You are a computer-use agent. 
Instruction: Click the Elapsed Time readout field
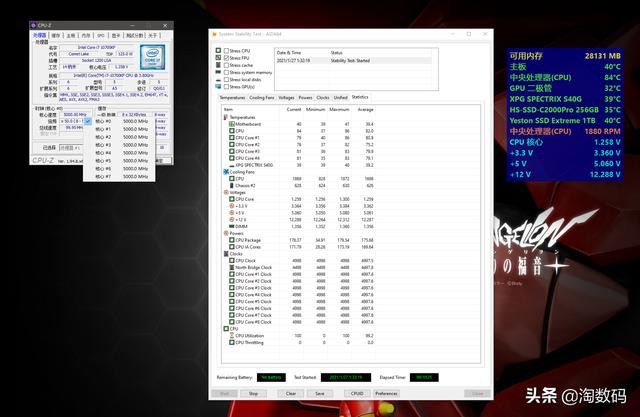click(x=424, y=377)
